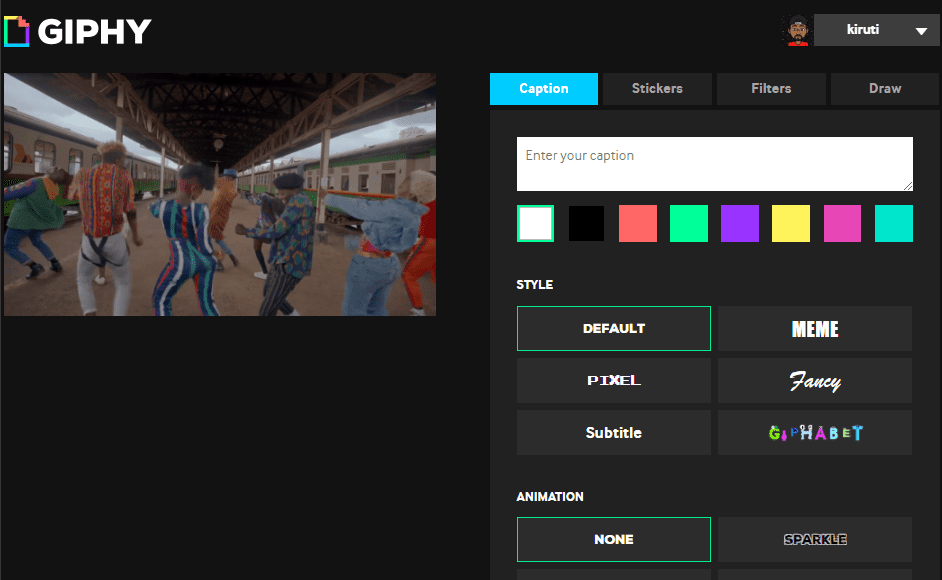Open the Filters tab

[x=771, y=89]
